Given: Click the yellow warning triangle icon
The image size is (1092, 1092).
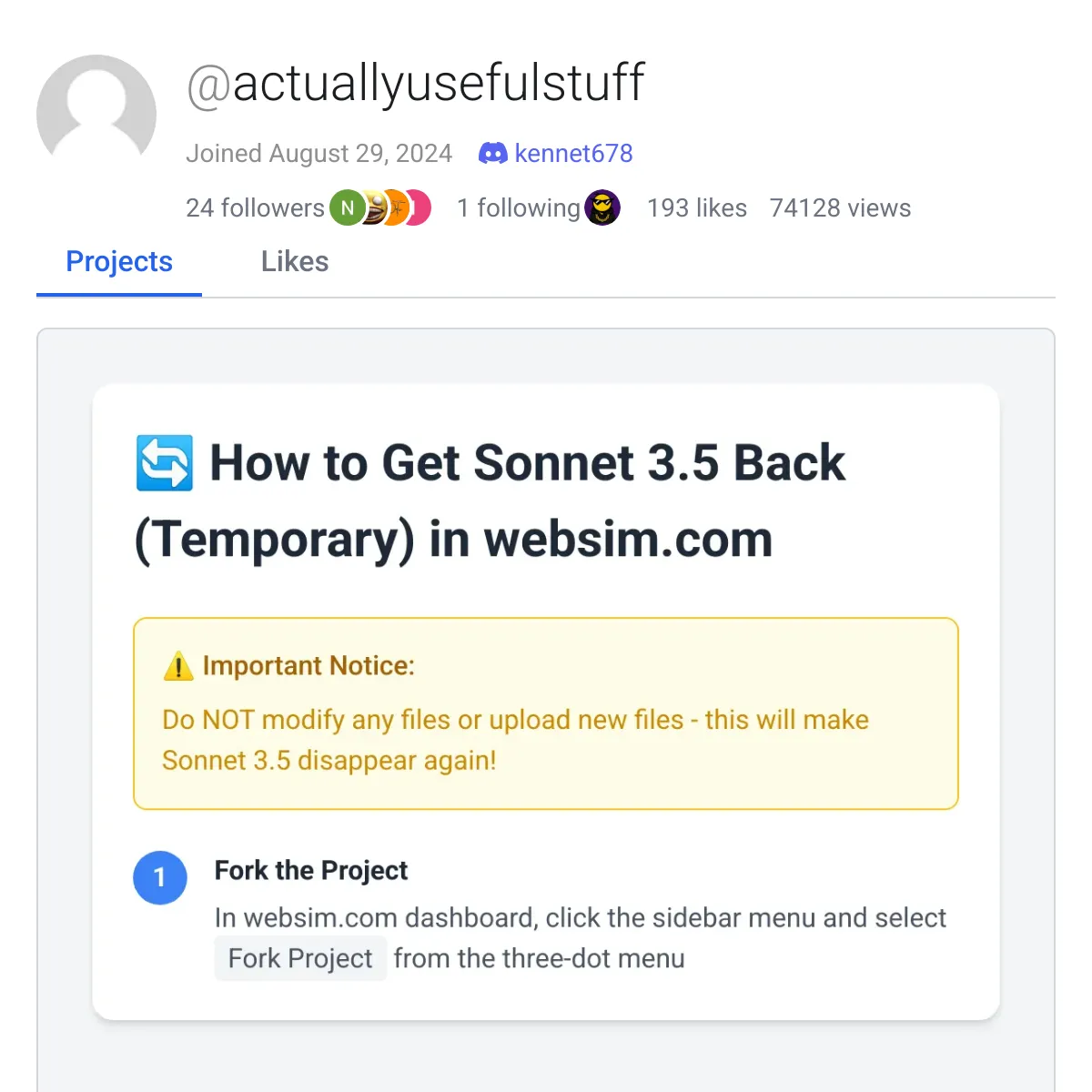Looking at the screenshot, I should [178, 666].
